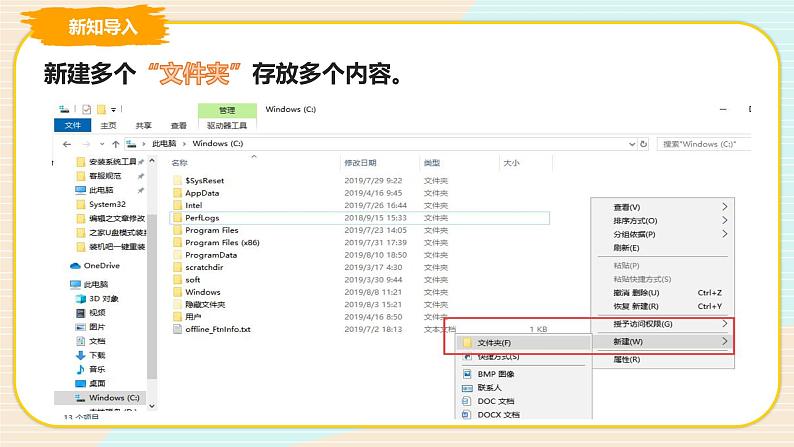This screenshot has height=447, width=794.
Task: Choose 刷新(E) in context menu
Action: click(662, 248)
